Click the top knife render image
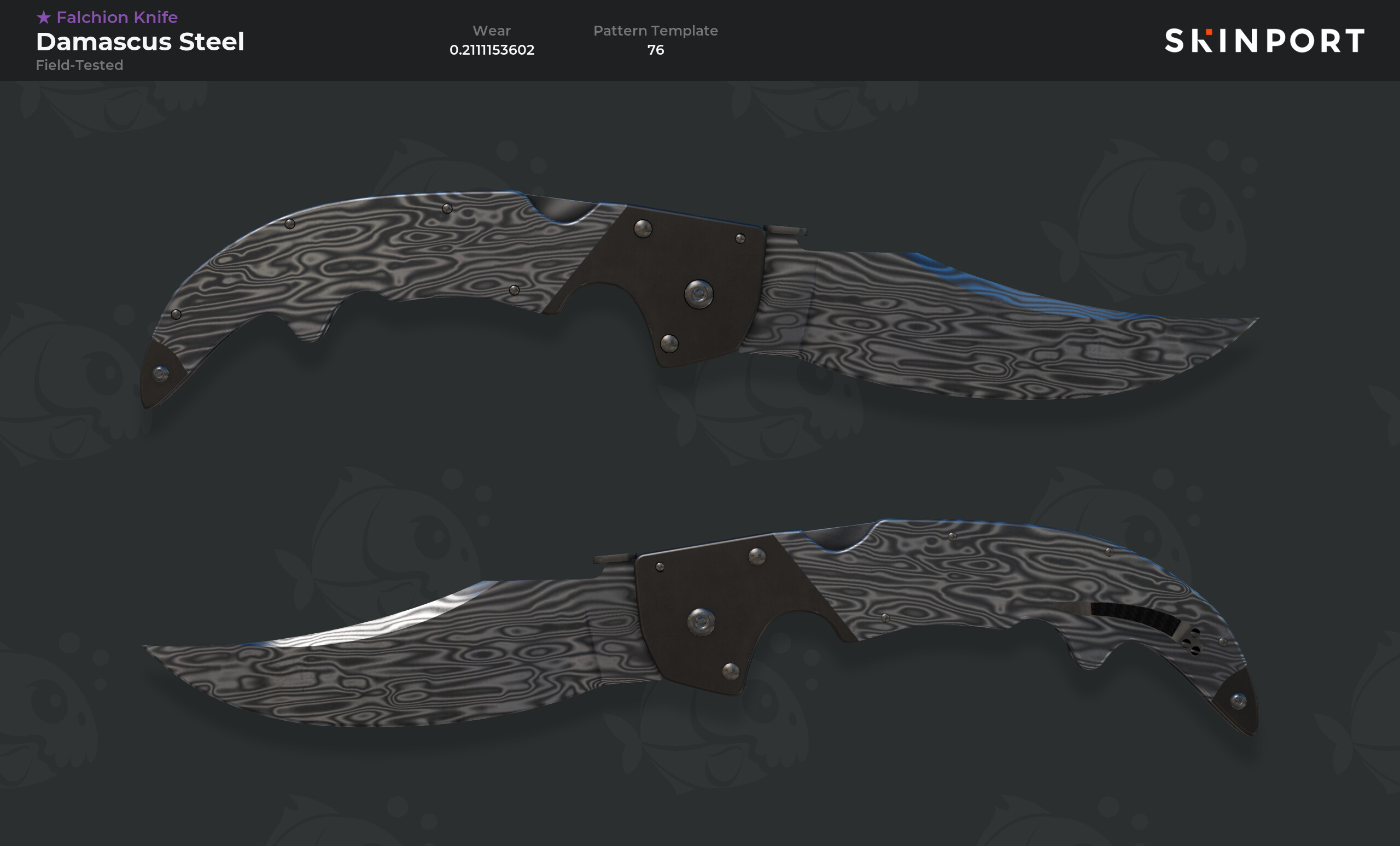The width and height of the screenshot is (1400, 846). [699, 299]
